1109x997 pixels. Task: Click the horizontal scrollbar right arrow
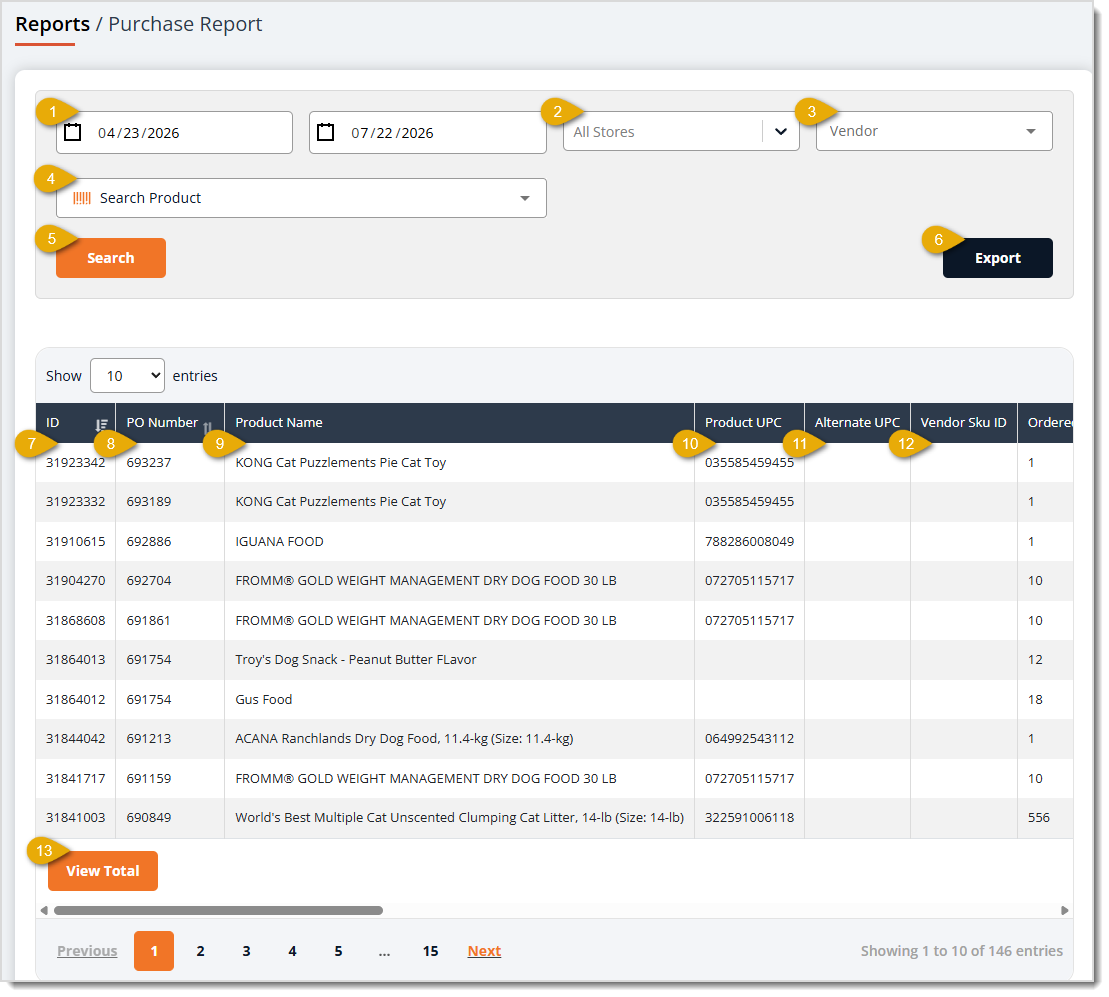[1064, 911]
